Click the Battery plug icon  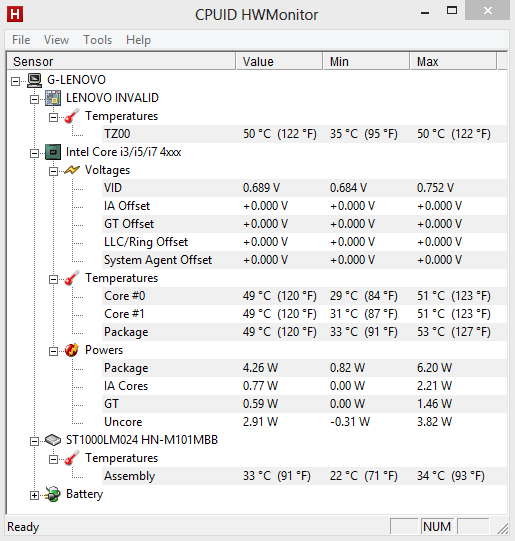pos(53,494)
